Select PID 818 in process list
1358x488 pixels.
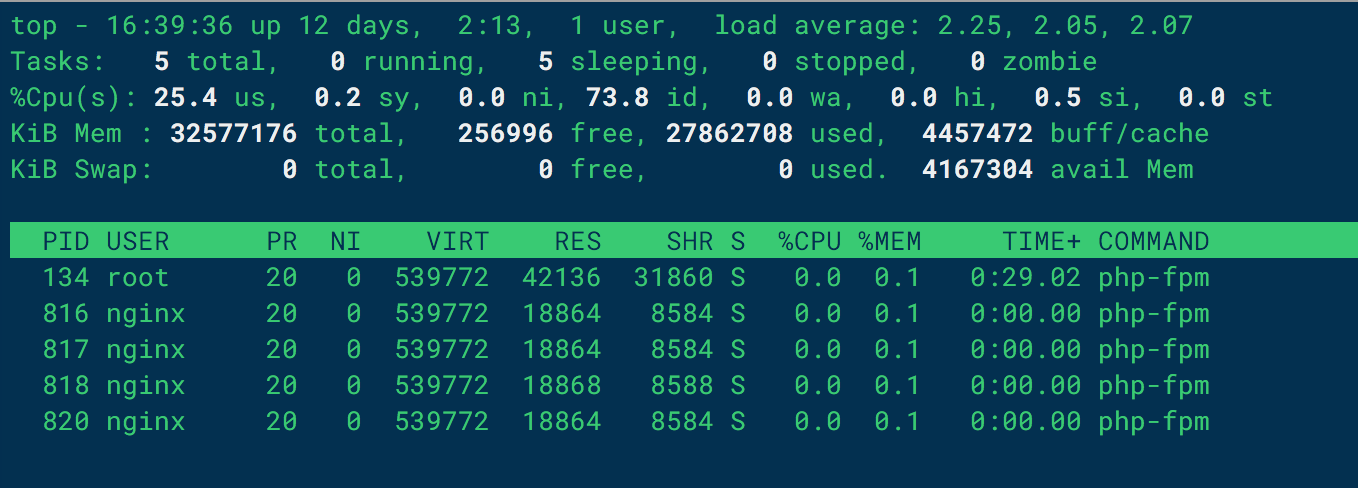(x=66, y=385)
